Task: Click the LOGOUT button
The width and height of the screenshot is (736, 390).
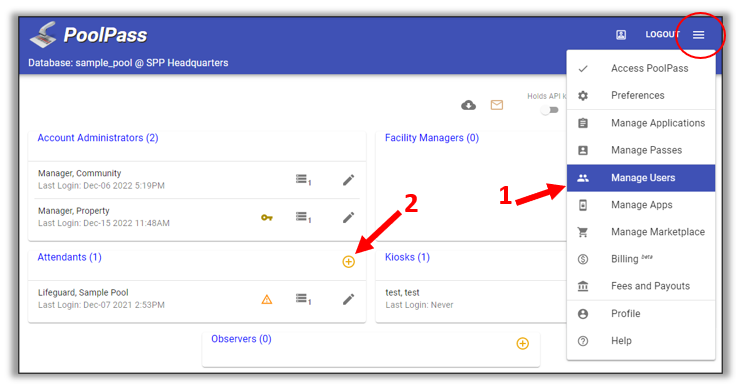Action: [x=662, y=35]
